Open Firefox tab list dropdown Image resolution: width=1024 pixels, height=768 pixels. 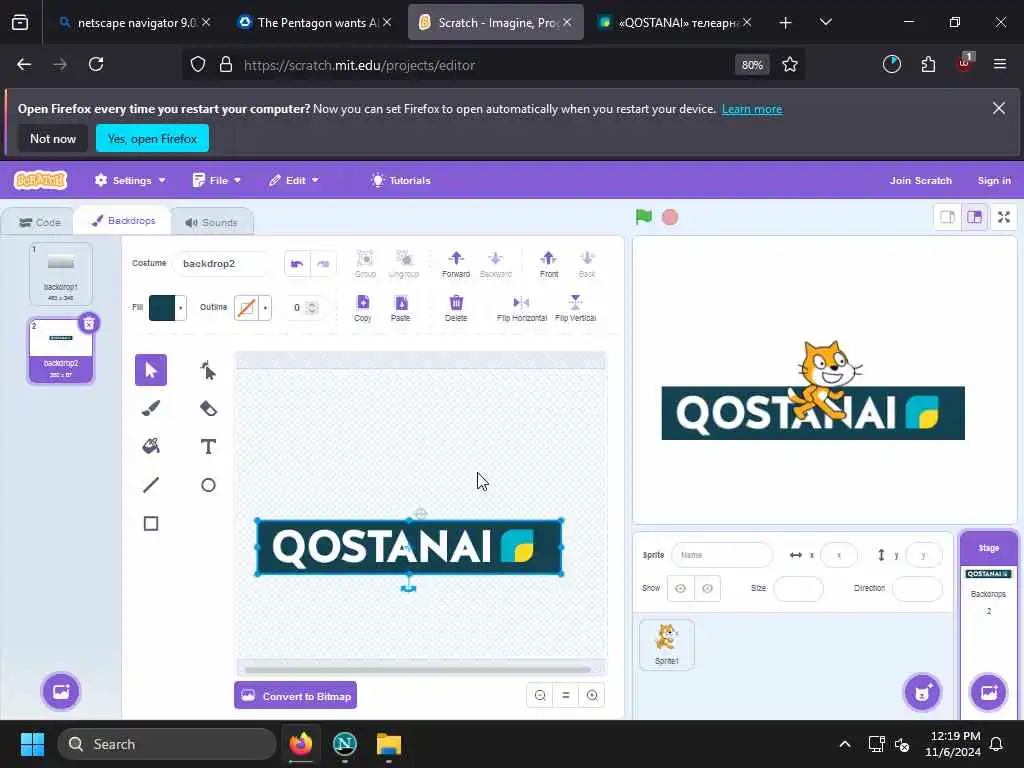[825, 23]
